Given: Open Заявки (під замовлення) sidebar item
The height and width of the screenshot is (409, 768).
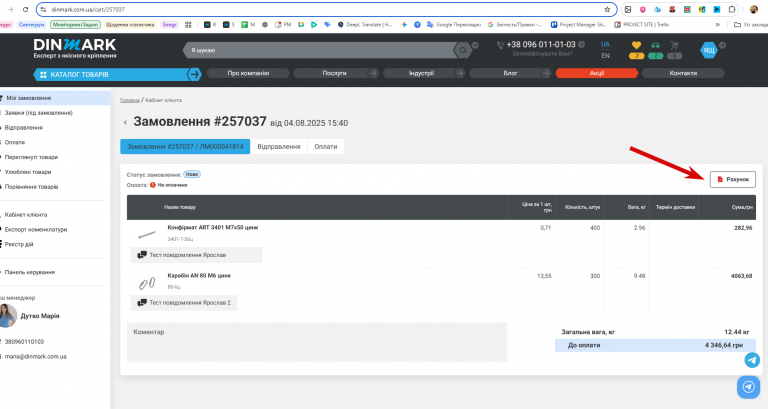Looking at the screenshot, I should coord(38,113).
